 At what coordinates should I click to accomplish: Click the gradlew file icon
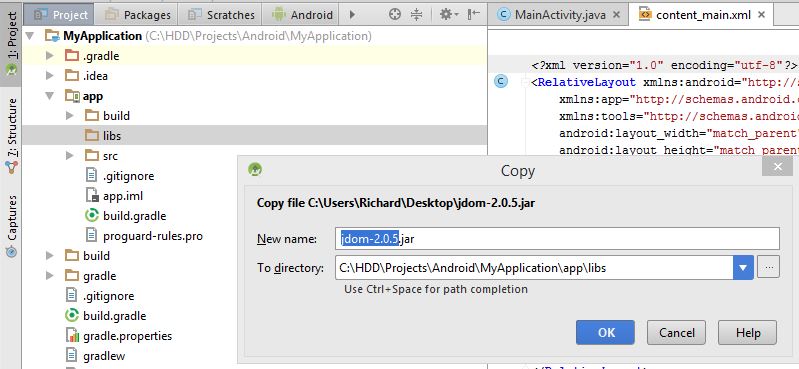pos(72,356)
